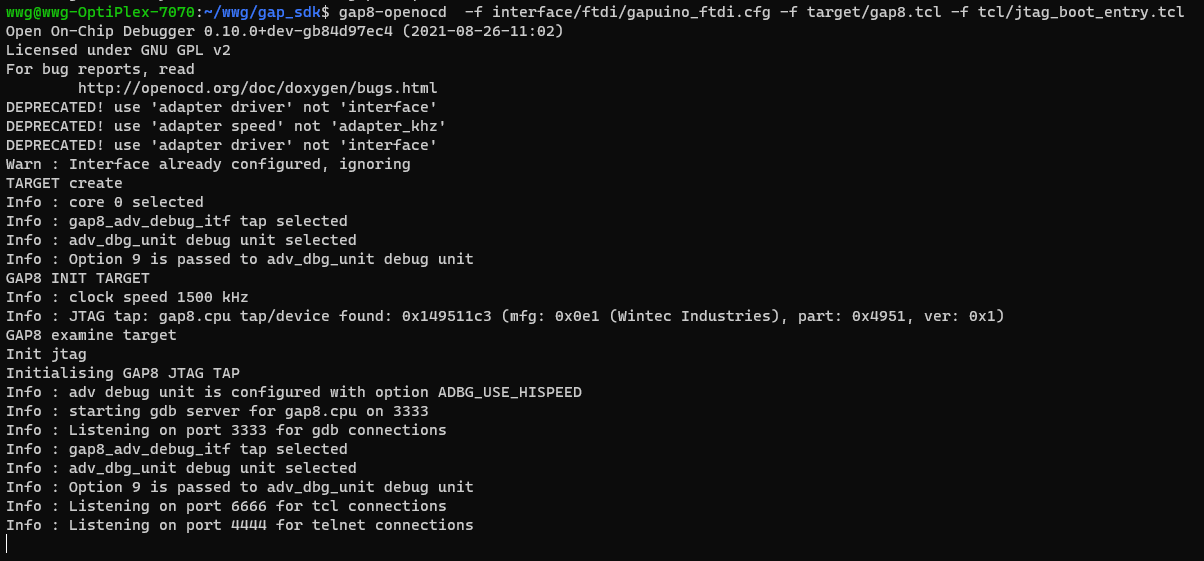The height and width of the screenshot is (561, 1204).
Task: Click the terminal cursor on the last line
Action: [7, 544]
